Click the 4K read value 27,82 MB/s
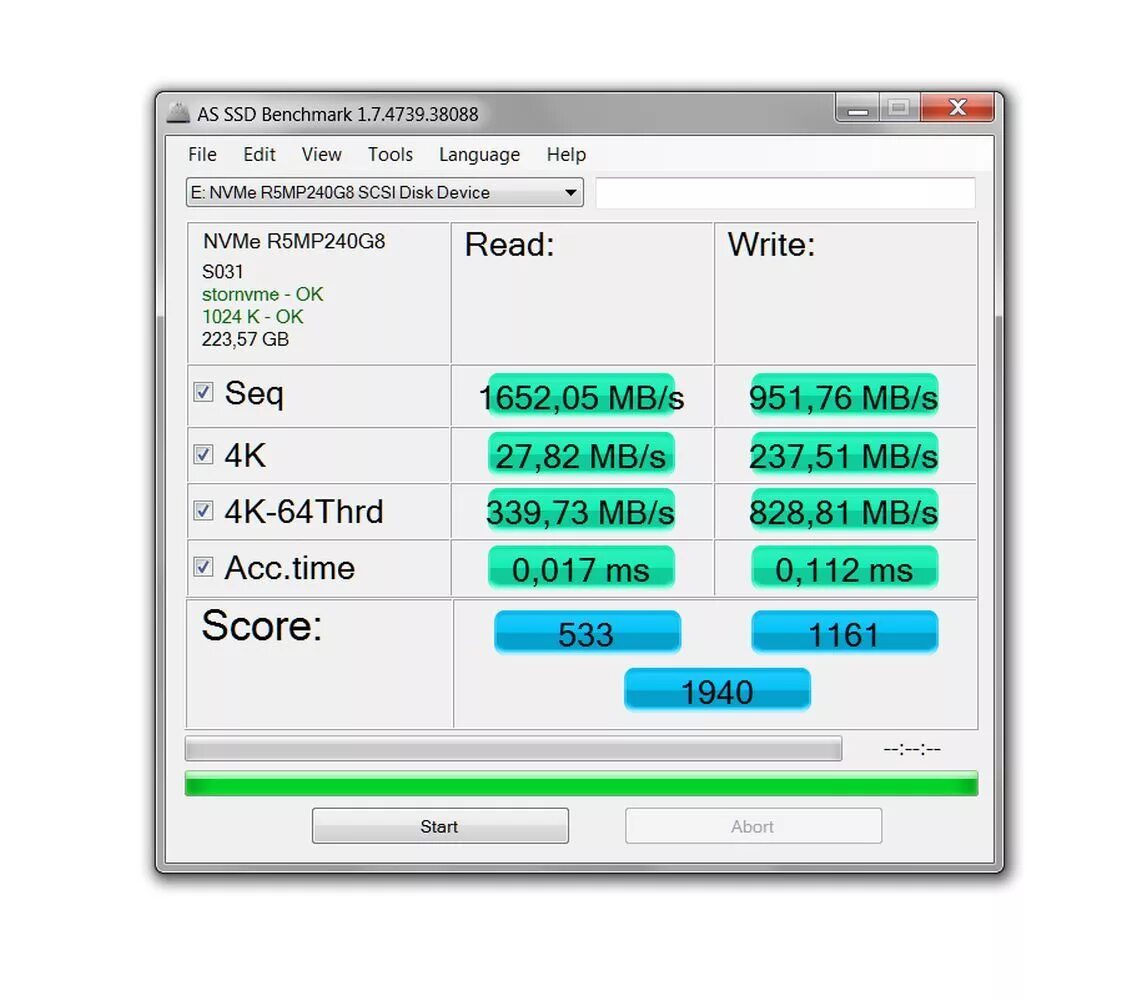Viewport: 1127px width, 1001px height. tap(581, 456)
